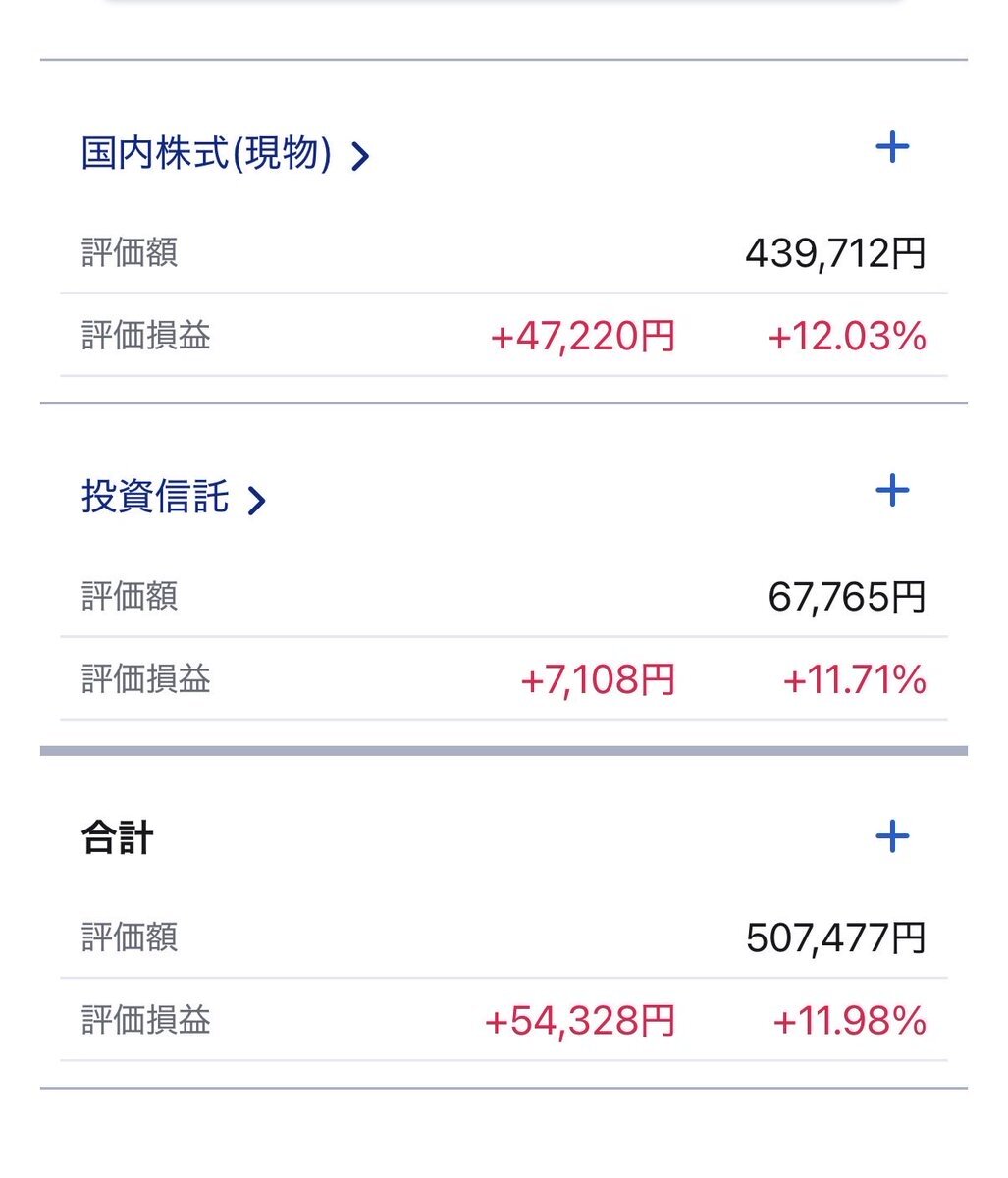Image resolution: width=1008 pixels, height=1178 pixels.
Task: Click the 評価損益 label under 投資信託
Action: click(x=145, y=679)
